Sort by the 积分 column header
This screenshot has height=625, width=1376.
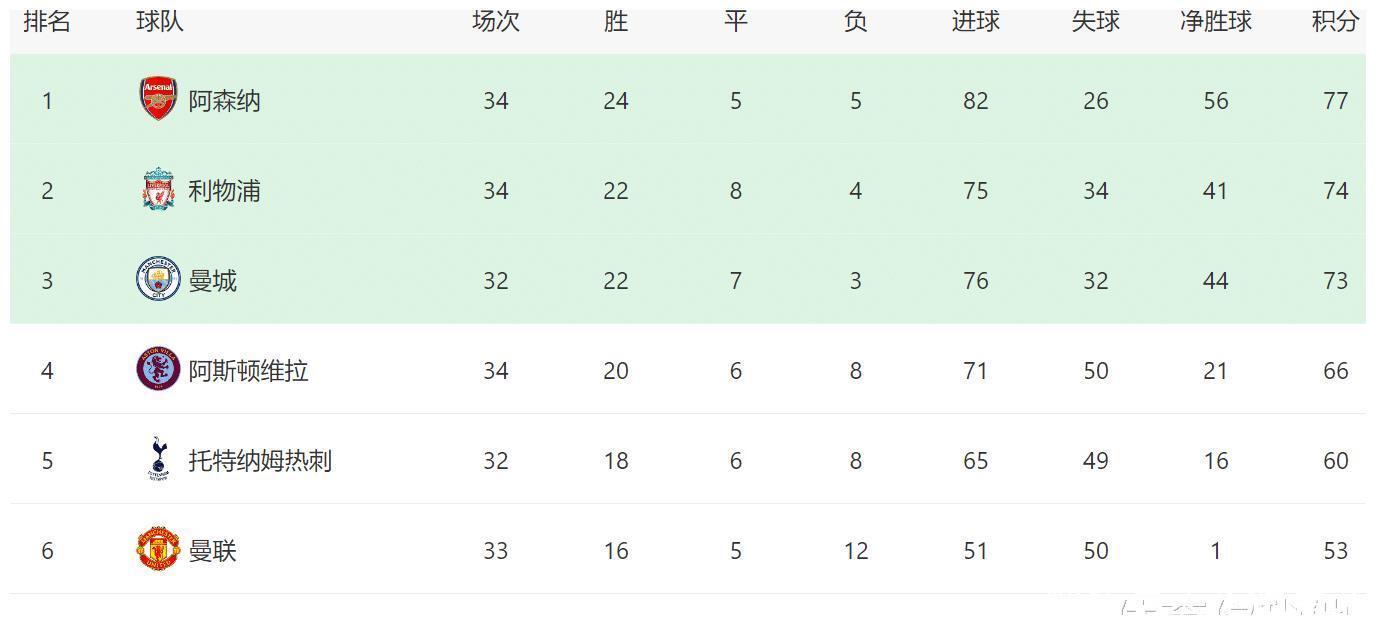[x=1335, y=22]
